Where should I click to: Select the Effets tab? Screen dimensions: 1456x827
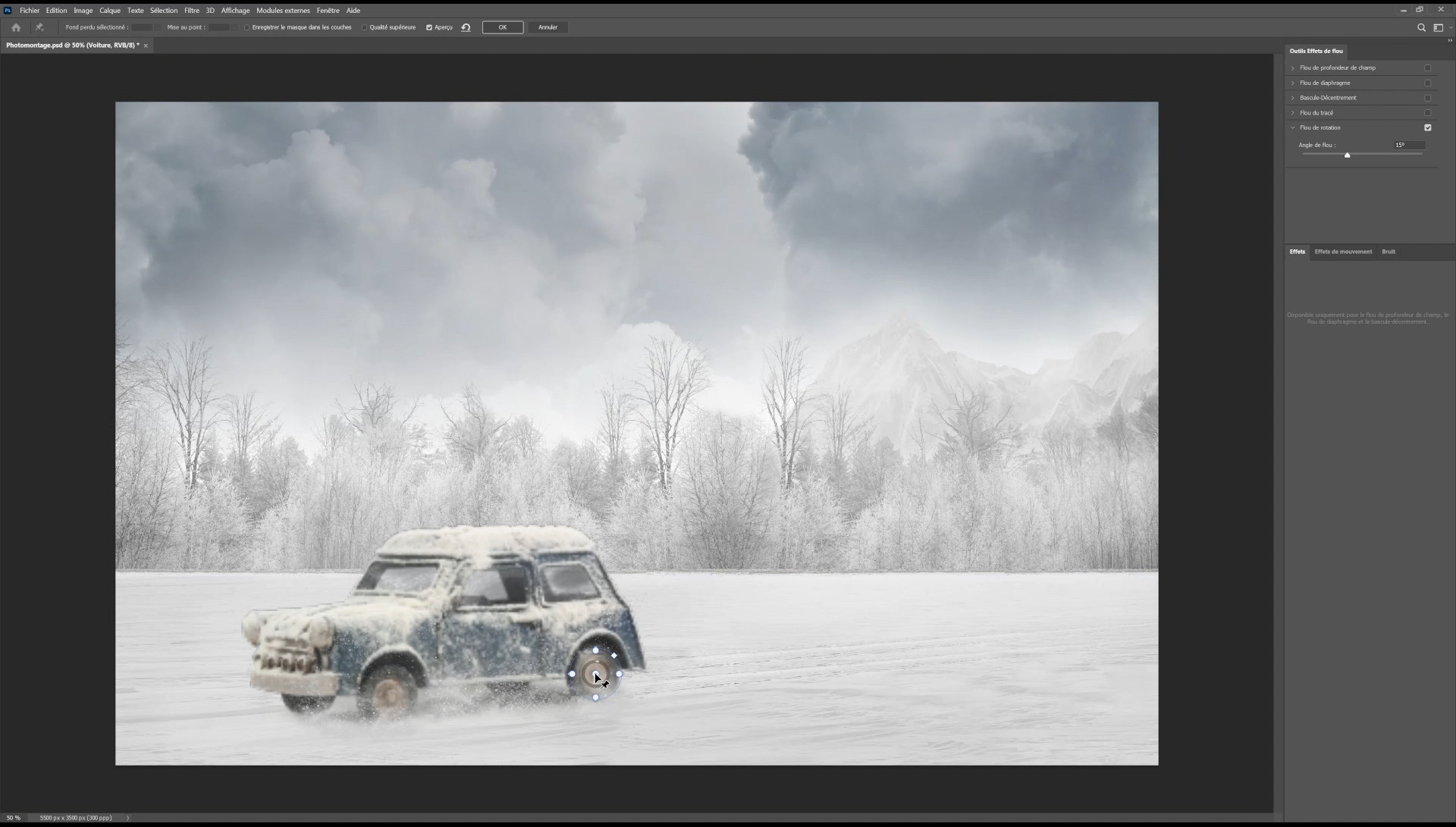pos(1298,252)
